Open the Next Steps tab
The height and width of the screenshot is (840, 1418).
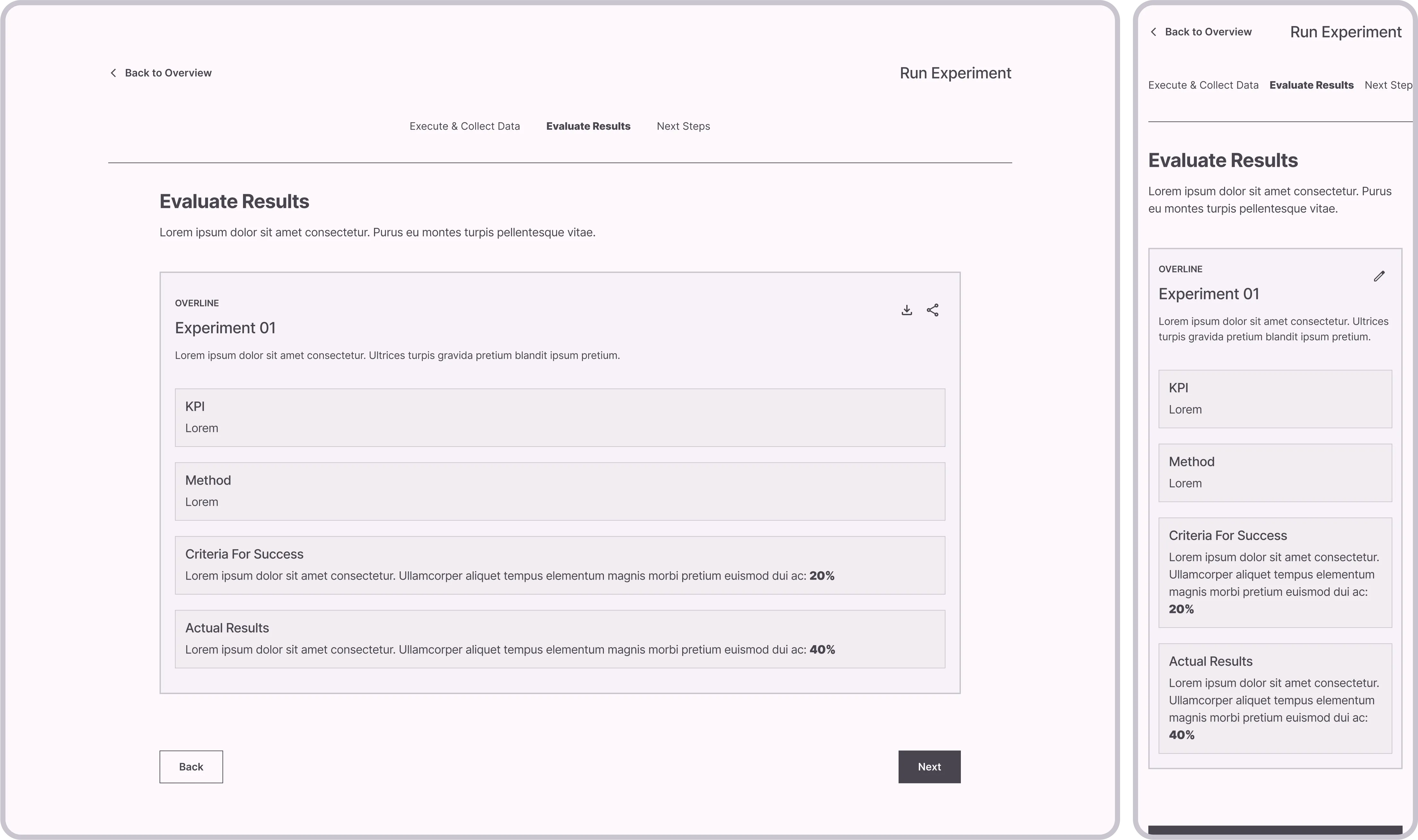[683, 126]
